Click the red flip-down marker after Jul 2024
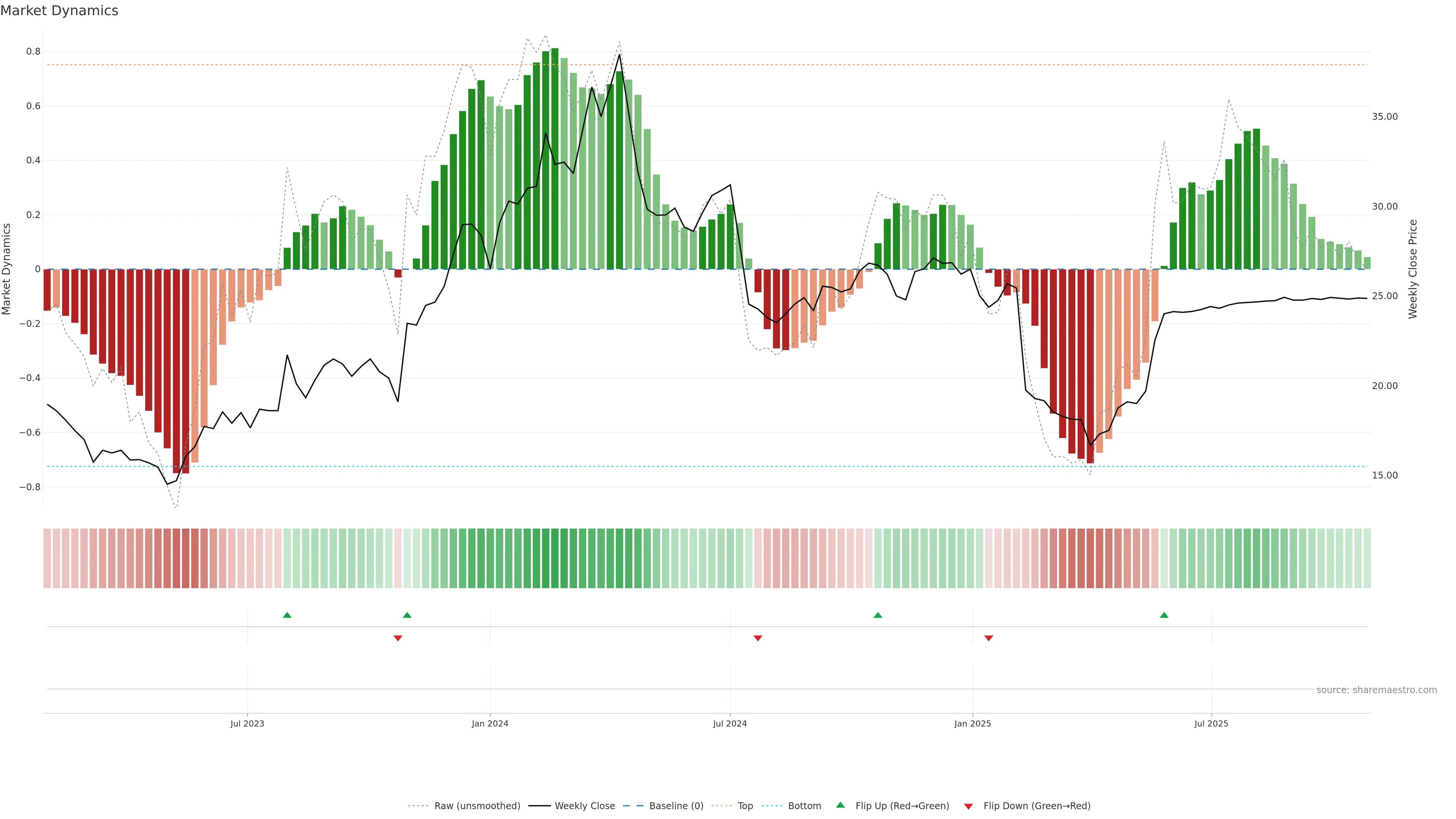 click(x=758, y=638)
